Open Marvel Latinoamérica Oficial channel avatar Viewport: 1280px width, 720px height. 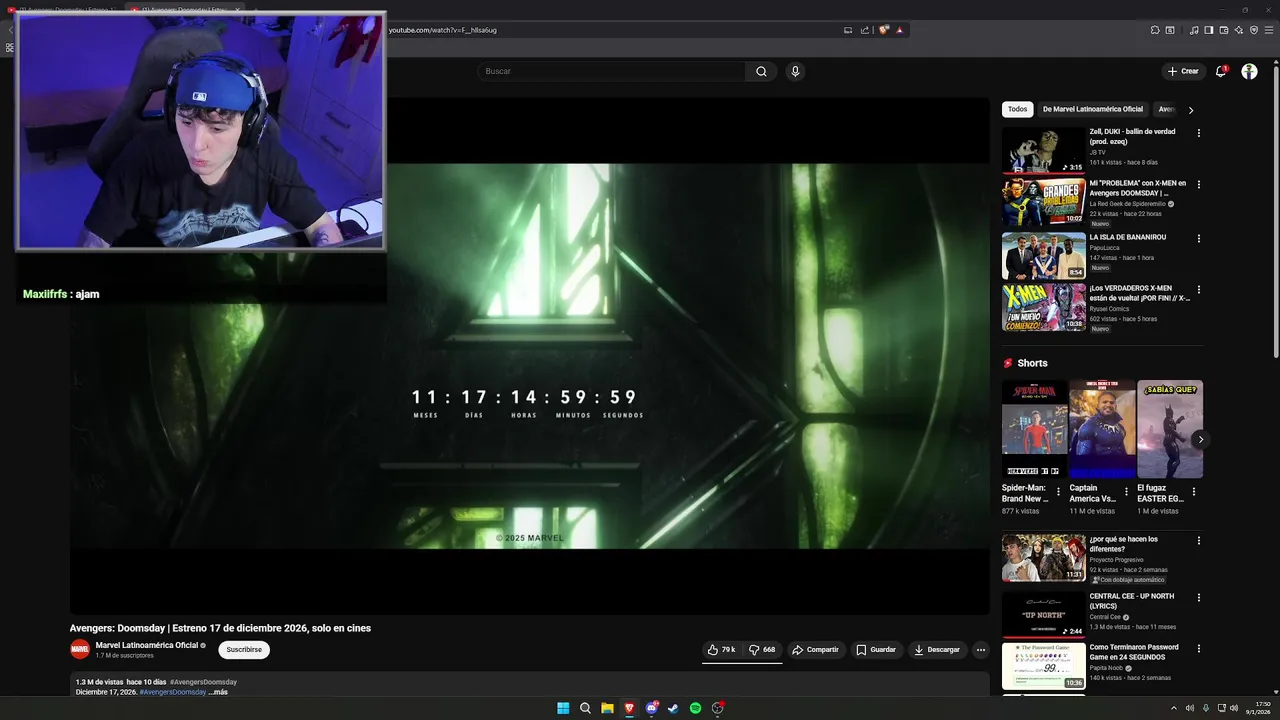tap(80, 650)
